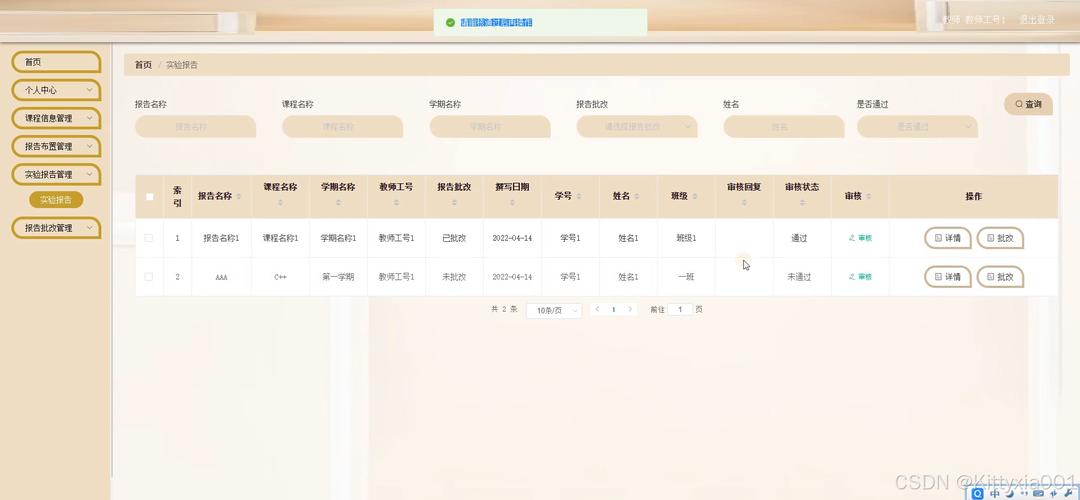Select the 实验报告 submenu item
The width and height of the screenshot is (1080, 500).
pyautogui.click(x=56, y=200)
